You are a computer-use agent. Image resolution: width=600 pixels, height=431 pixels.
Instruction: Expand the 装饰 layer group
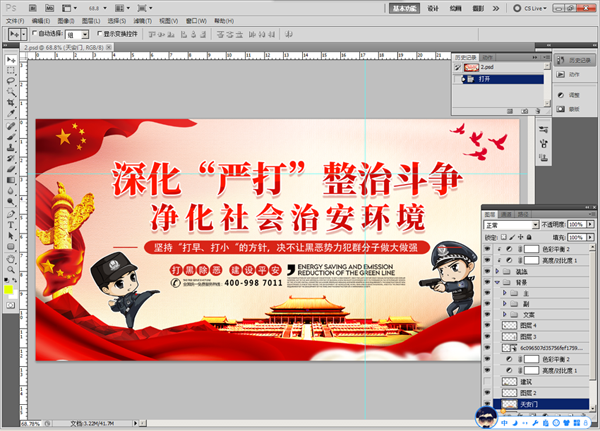pos(497,271)
